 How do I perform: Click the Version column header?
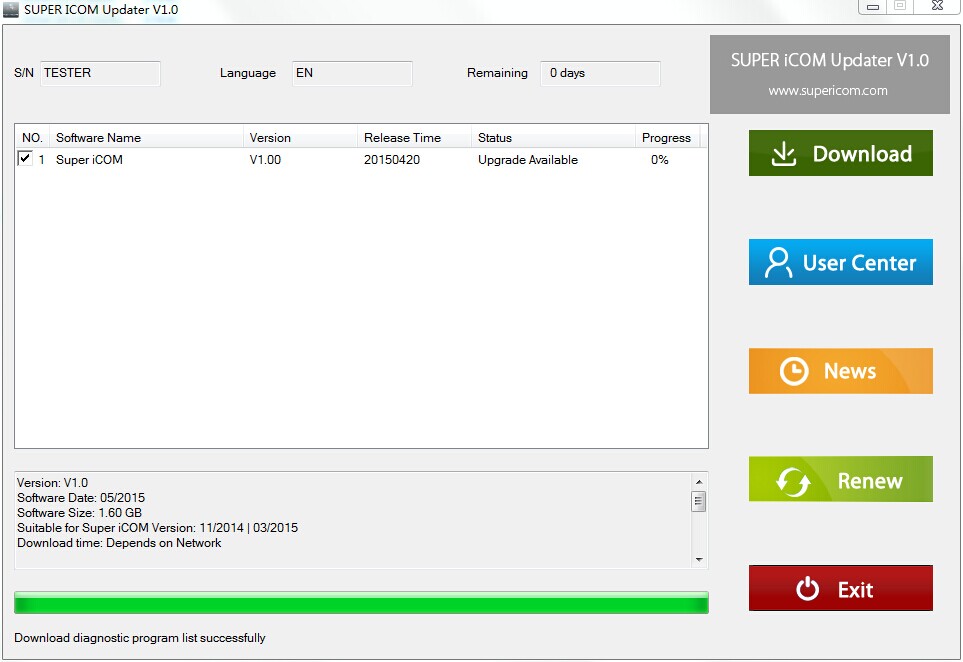(300, 138)
